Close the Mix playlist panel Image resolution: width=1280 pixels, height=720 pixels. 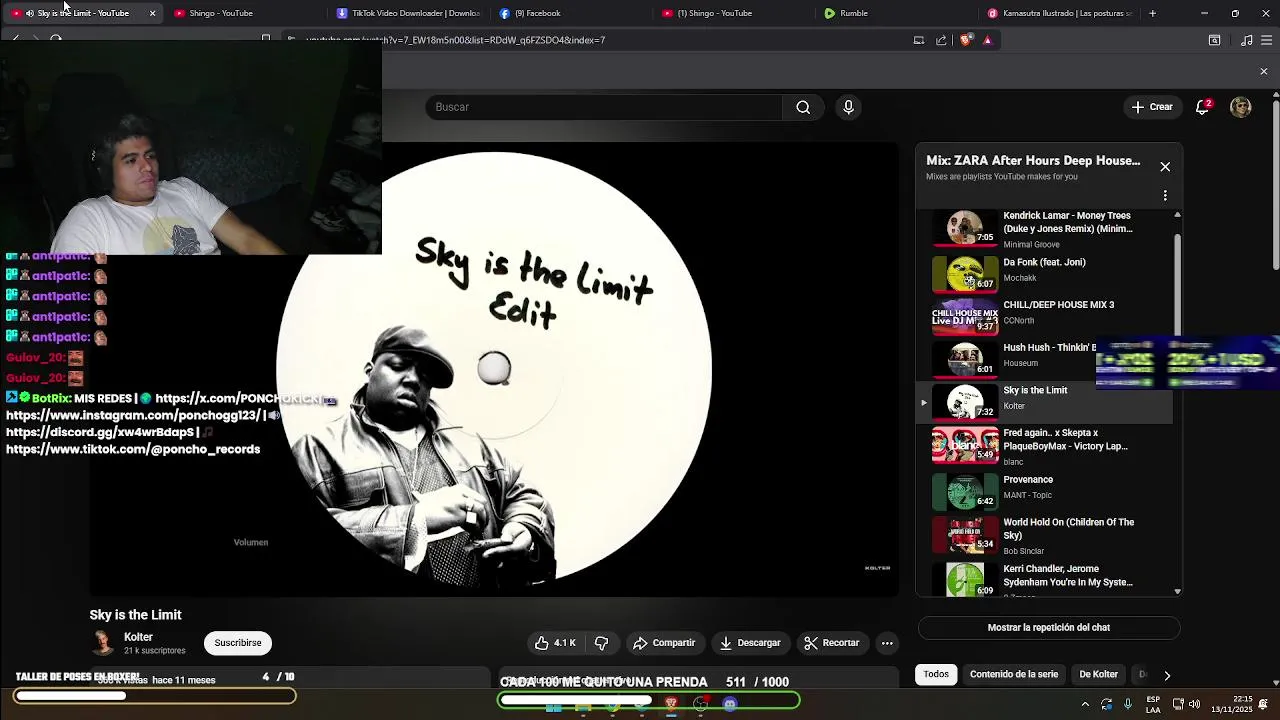click(x=1165, y=167)
